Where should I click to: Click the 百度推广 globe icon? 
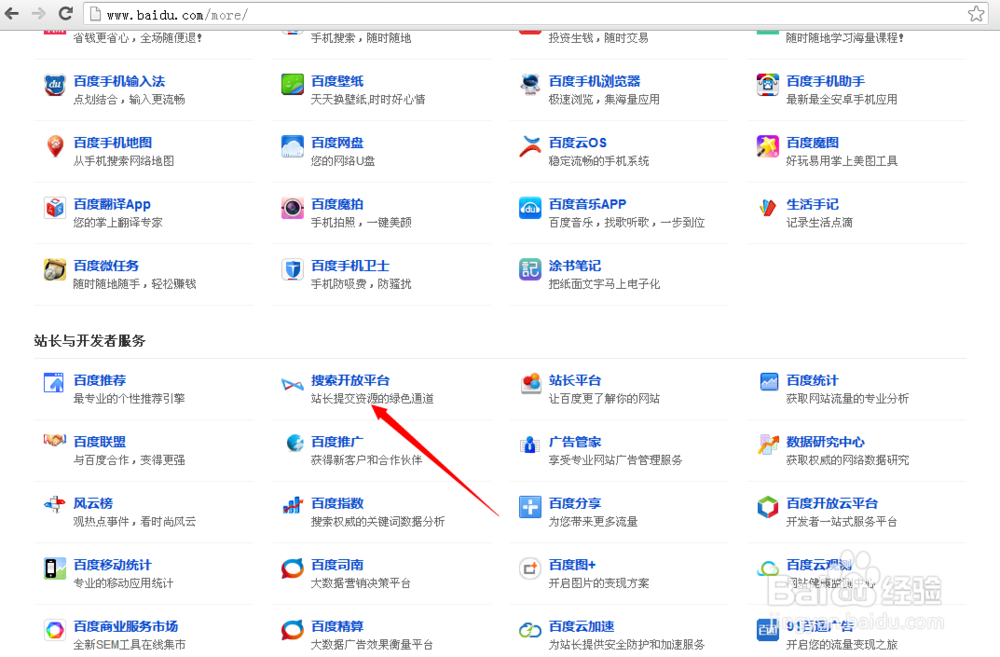tap(293, 443)
